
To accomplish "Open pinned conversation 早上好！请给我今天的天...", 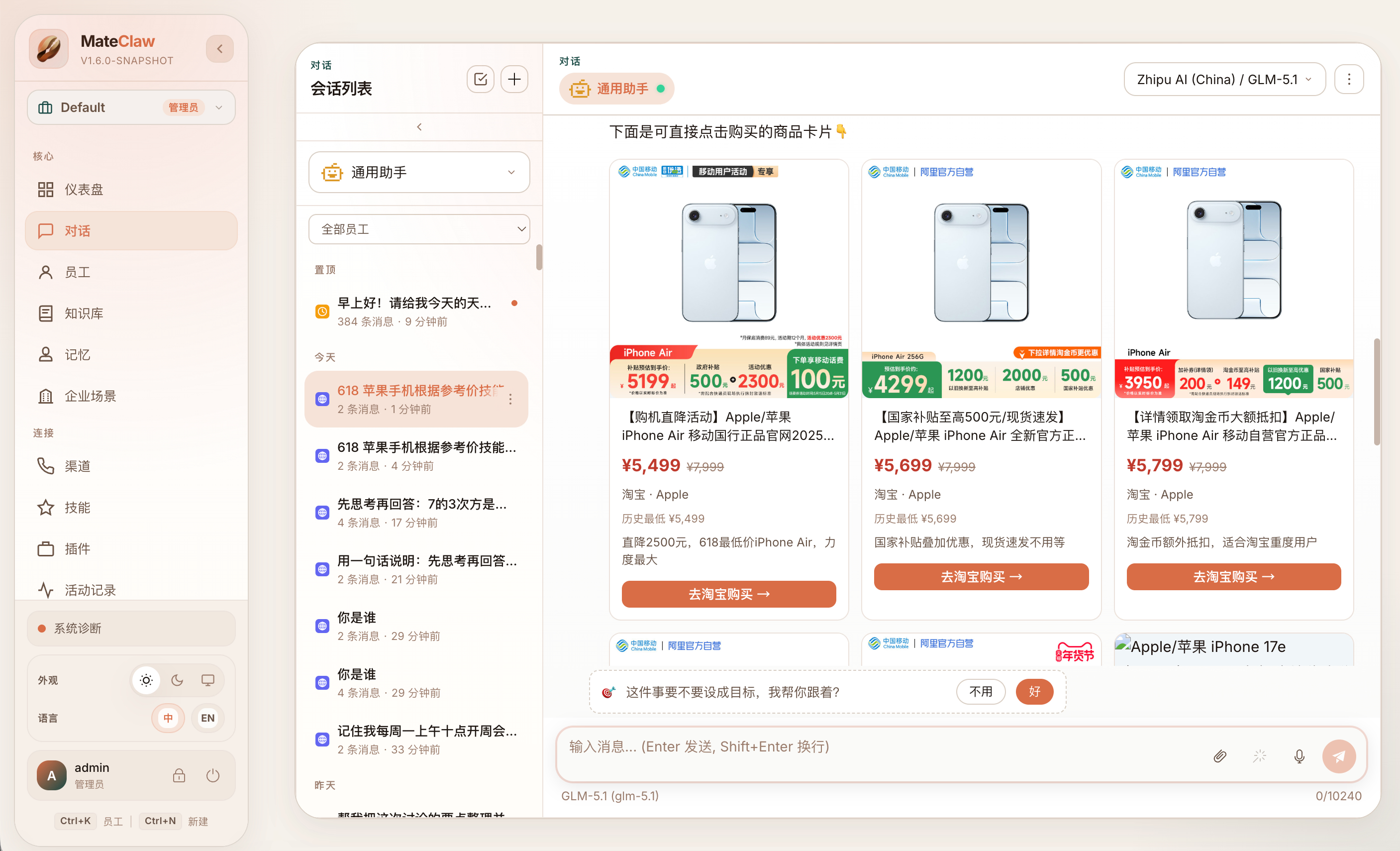I will [416, 312].
